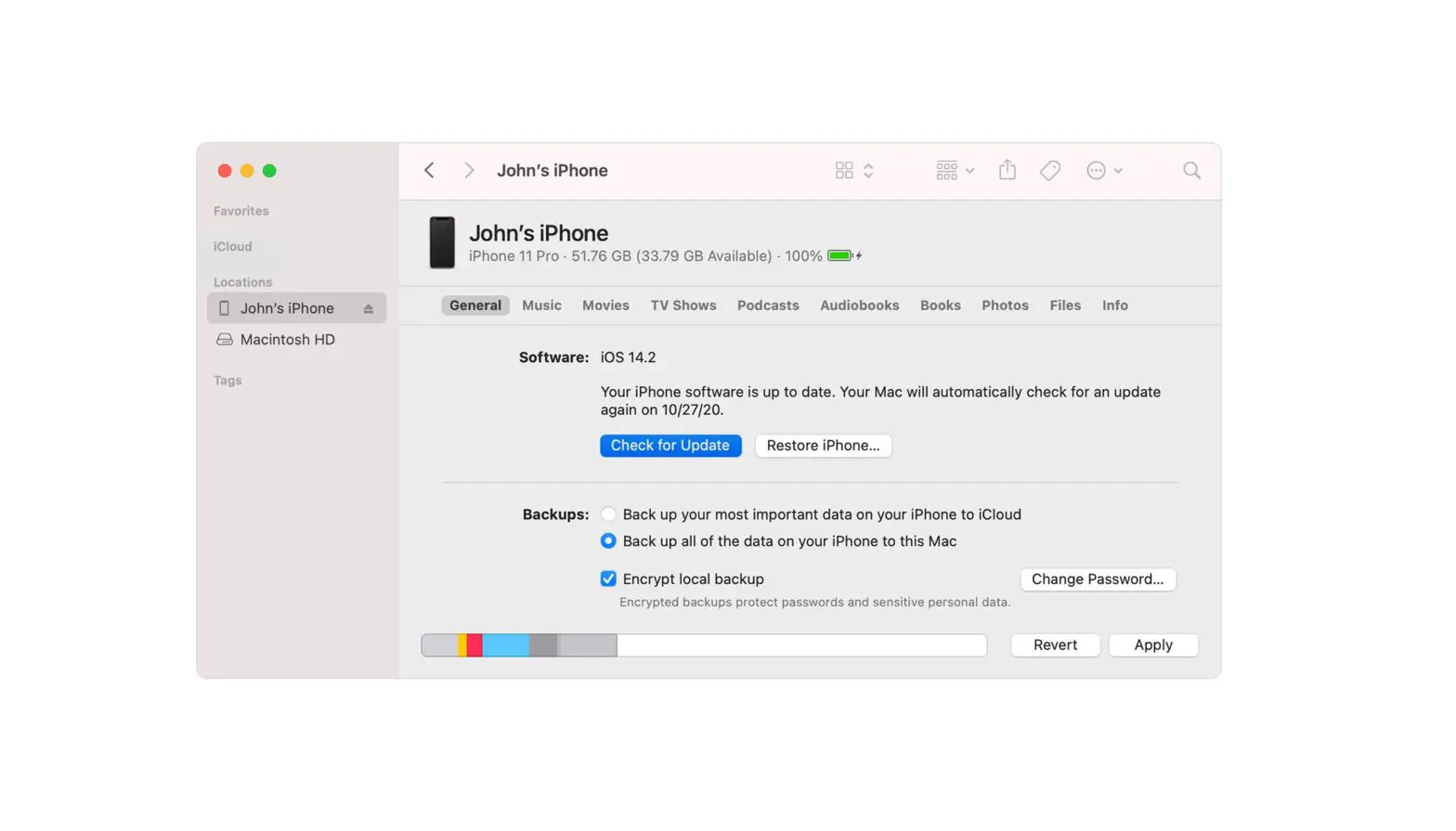Open the TV Shows tab
This screenshot has height=831, width=1456.
(683, 305)
